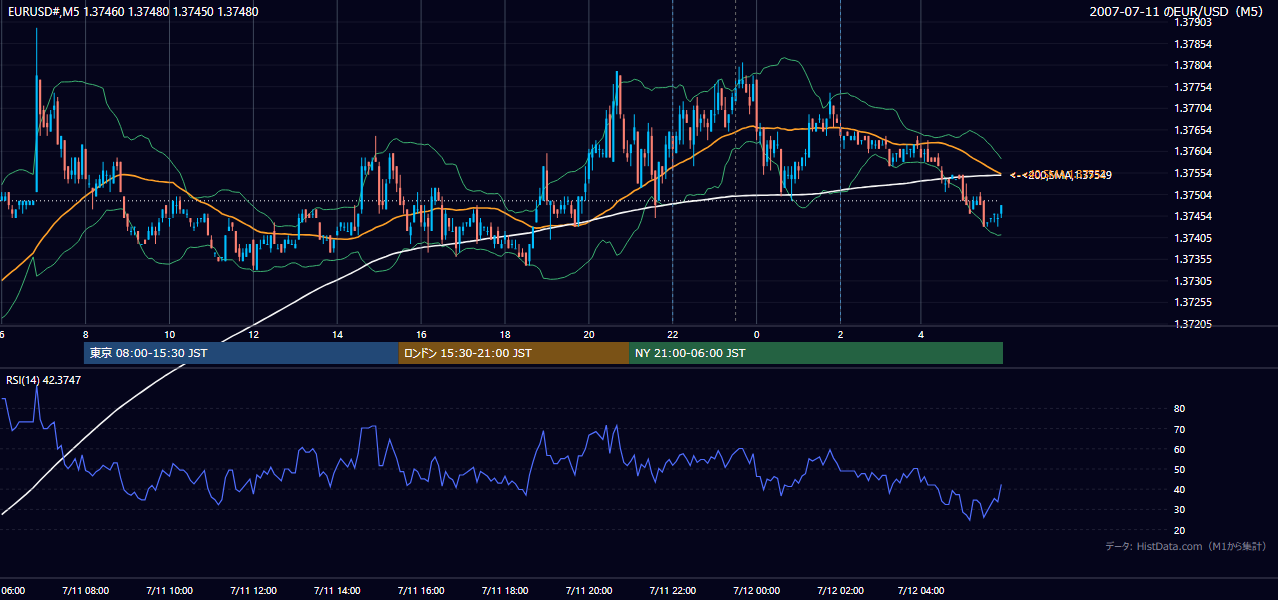The height and width of the screenshot is (600, 1278).
Task: Click price axis label 1.37504
Action: coord(1193,194)
